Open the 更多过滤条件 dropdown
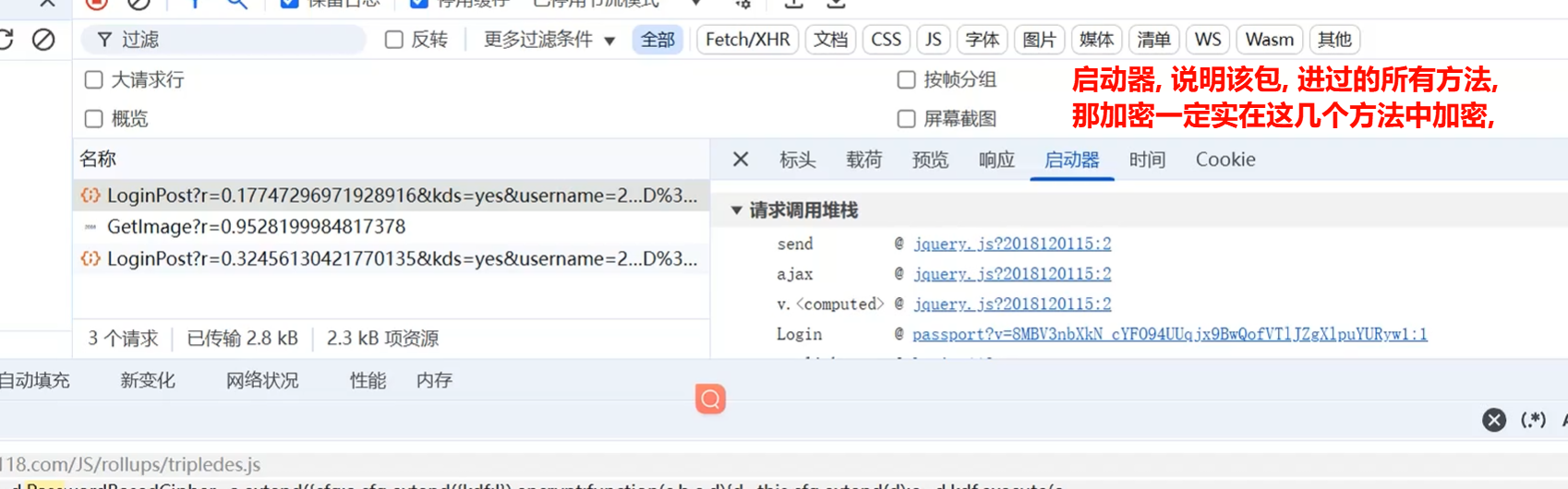This screenshot has height=489, width=1568. pos(549,40)
